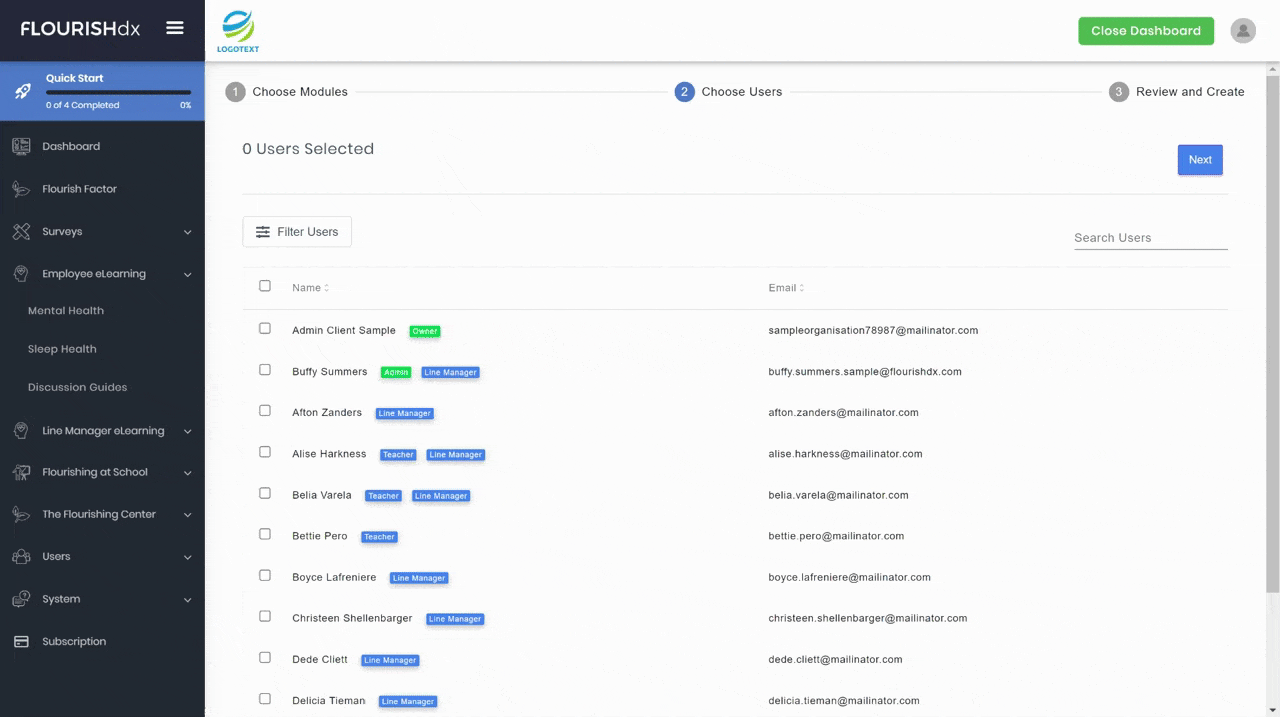Open the Subscription menu label

74,642
